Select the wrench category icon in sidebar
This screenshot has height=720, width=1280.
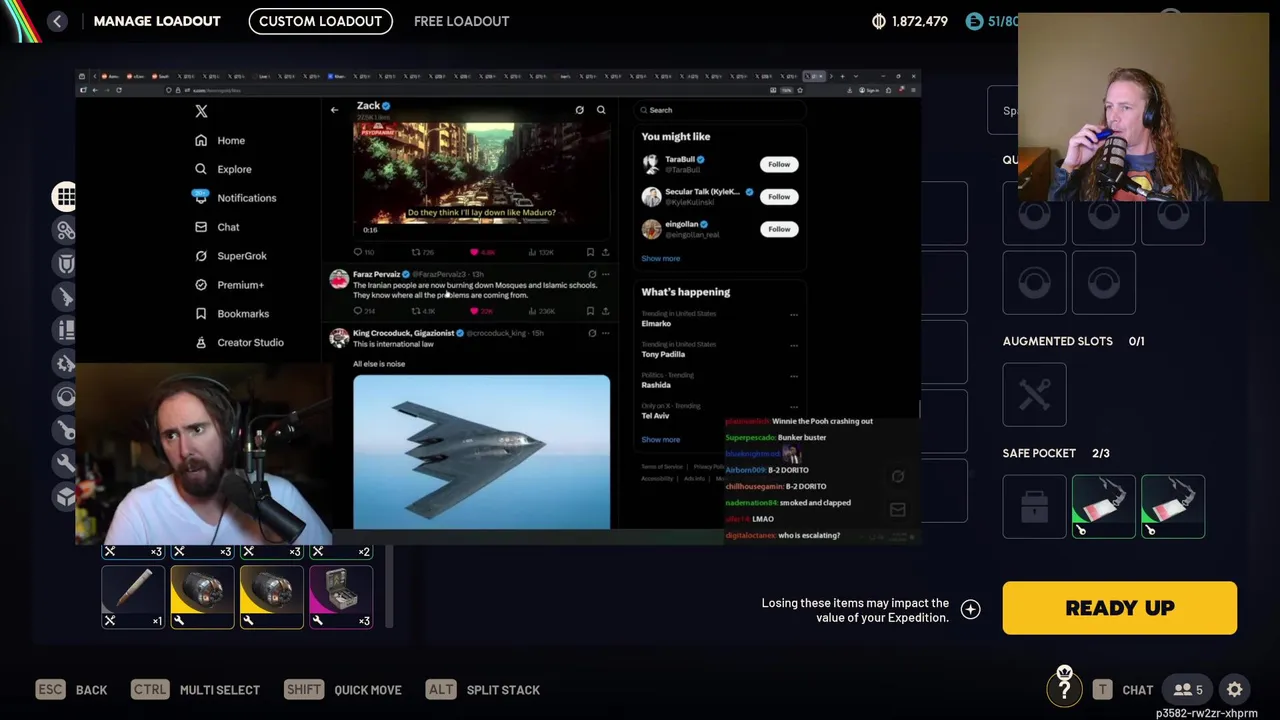tap(65, 463)
